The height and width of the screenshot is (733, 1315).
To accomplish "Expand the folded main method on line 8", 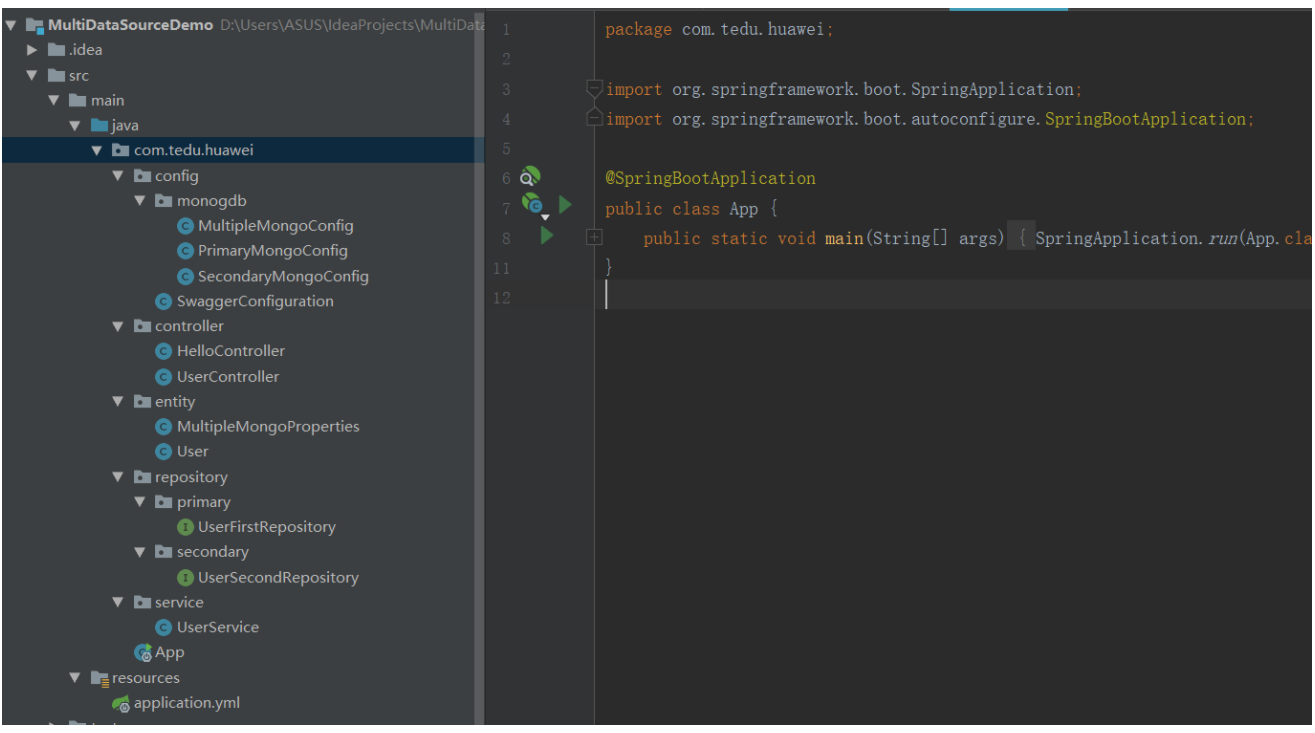I will (594, 238).
